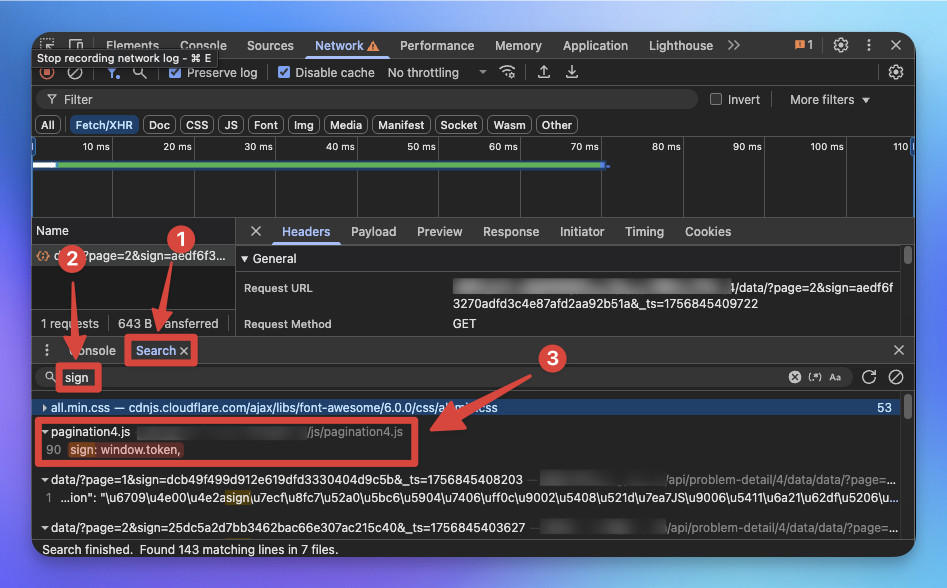Filter requests by Font type
947x588 pixels.
click(x=266, y=125)
